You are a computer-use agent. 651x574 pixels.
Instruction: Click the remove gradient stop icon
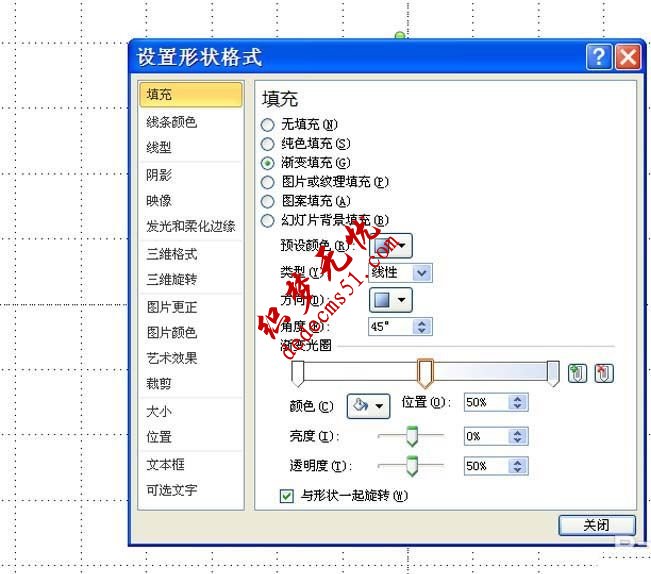[x=604, y=373]
